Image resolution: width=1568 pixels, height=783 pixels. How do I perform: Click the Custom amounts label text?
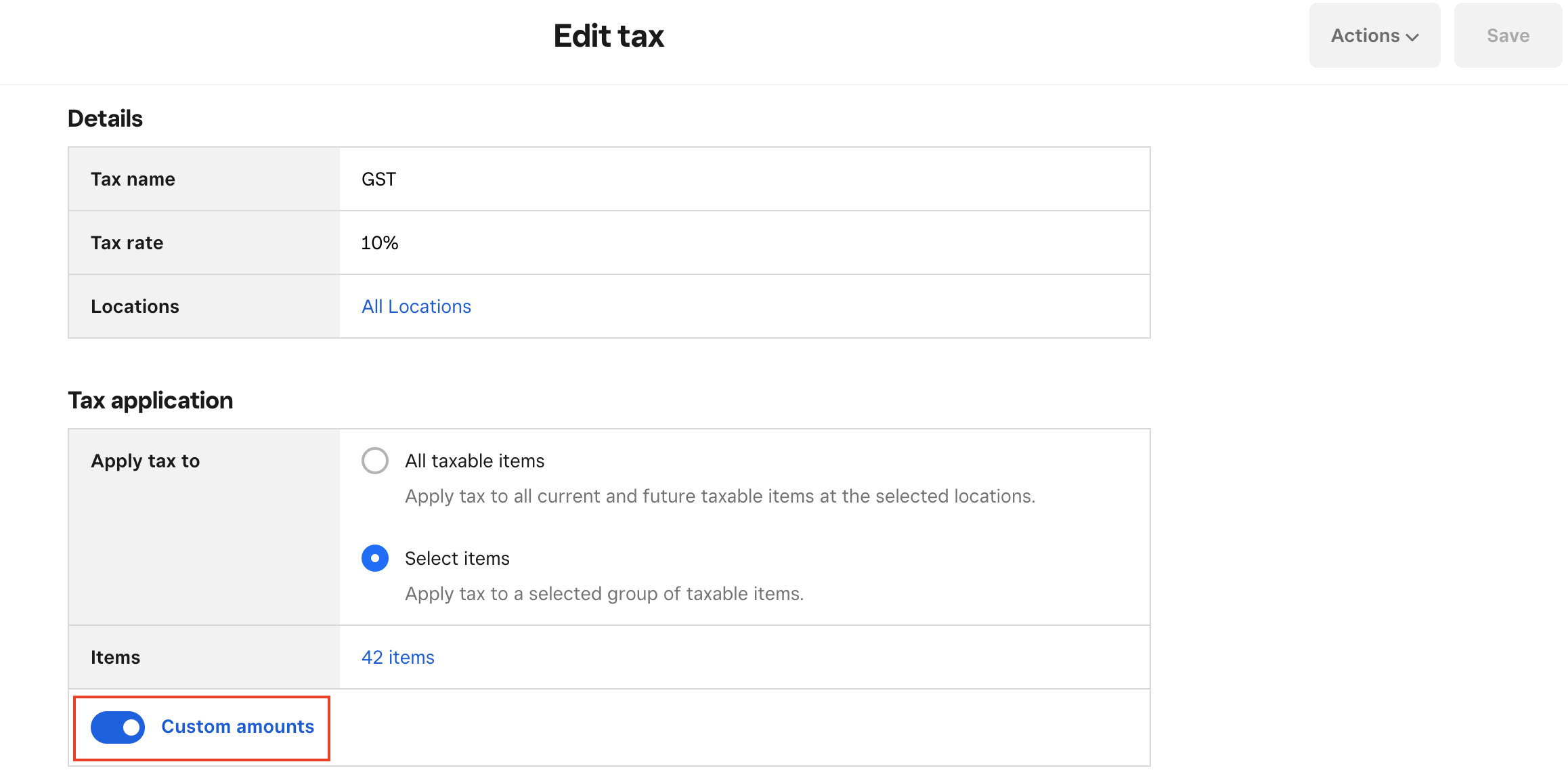tap(238, 727)
